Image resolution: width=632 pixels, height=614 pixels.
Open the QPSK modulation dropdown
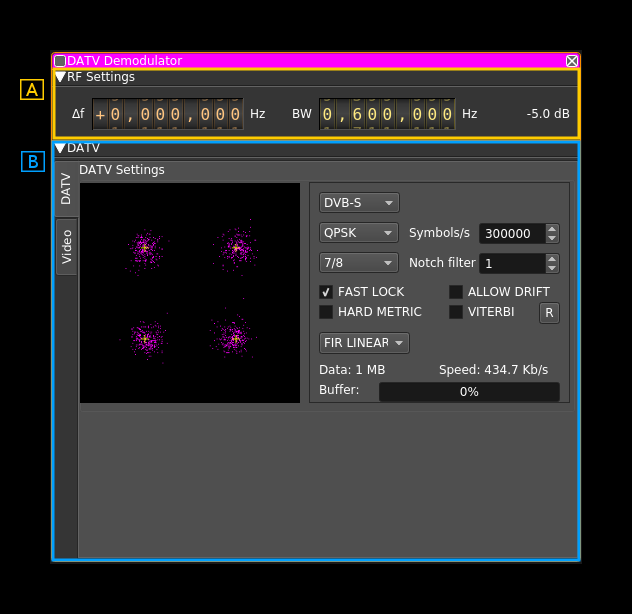coord(359,233)
